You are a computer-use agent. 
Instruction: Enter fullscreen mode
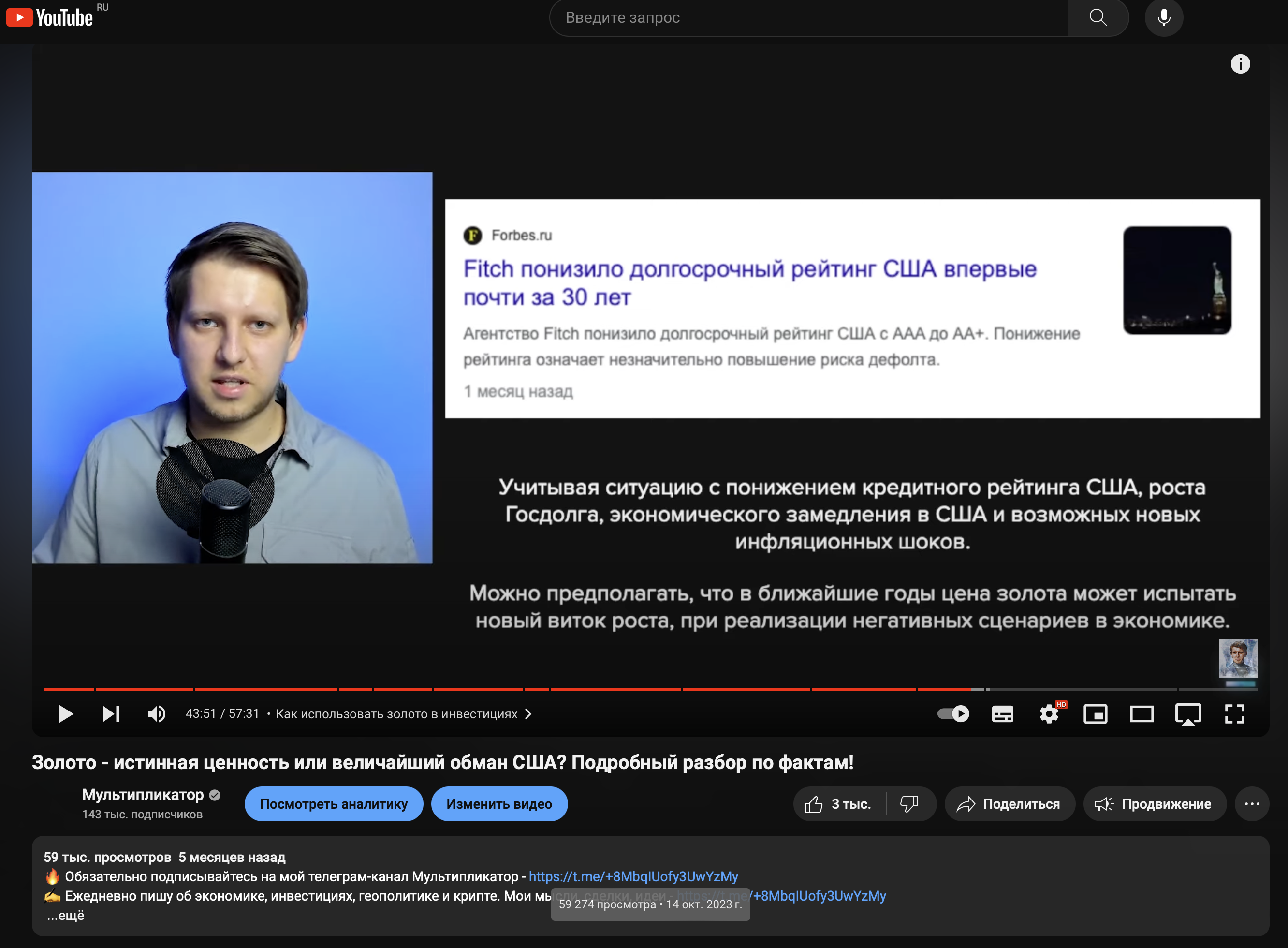1235,714
